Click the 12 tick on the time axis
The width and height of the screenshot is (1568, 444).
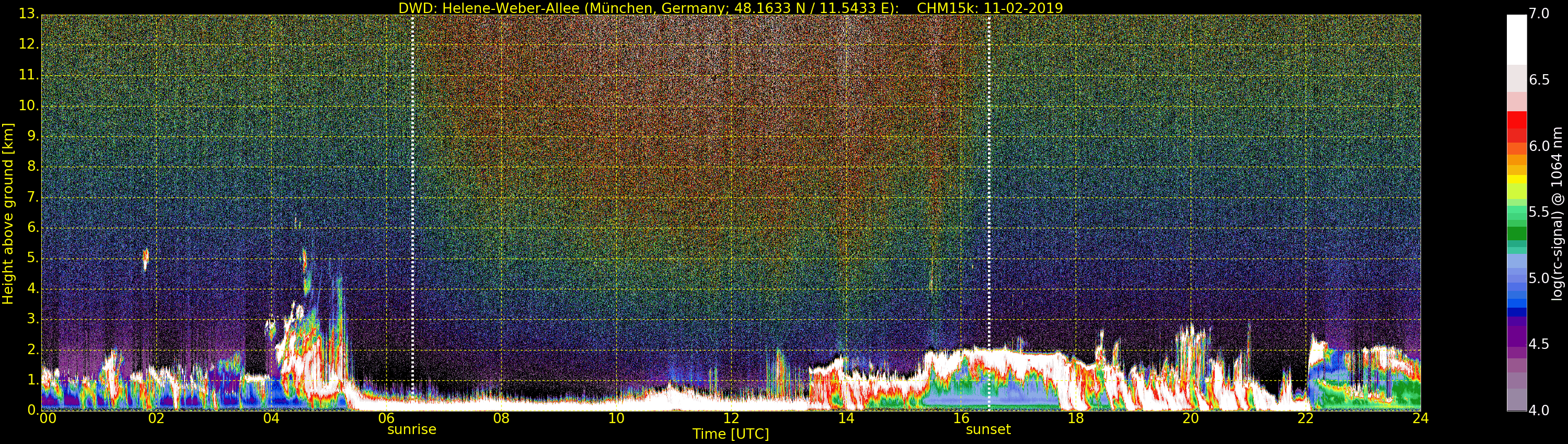[731, 418]
